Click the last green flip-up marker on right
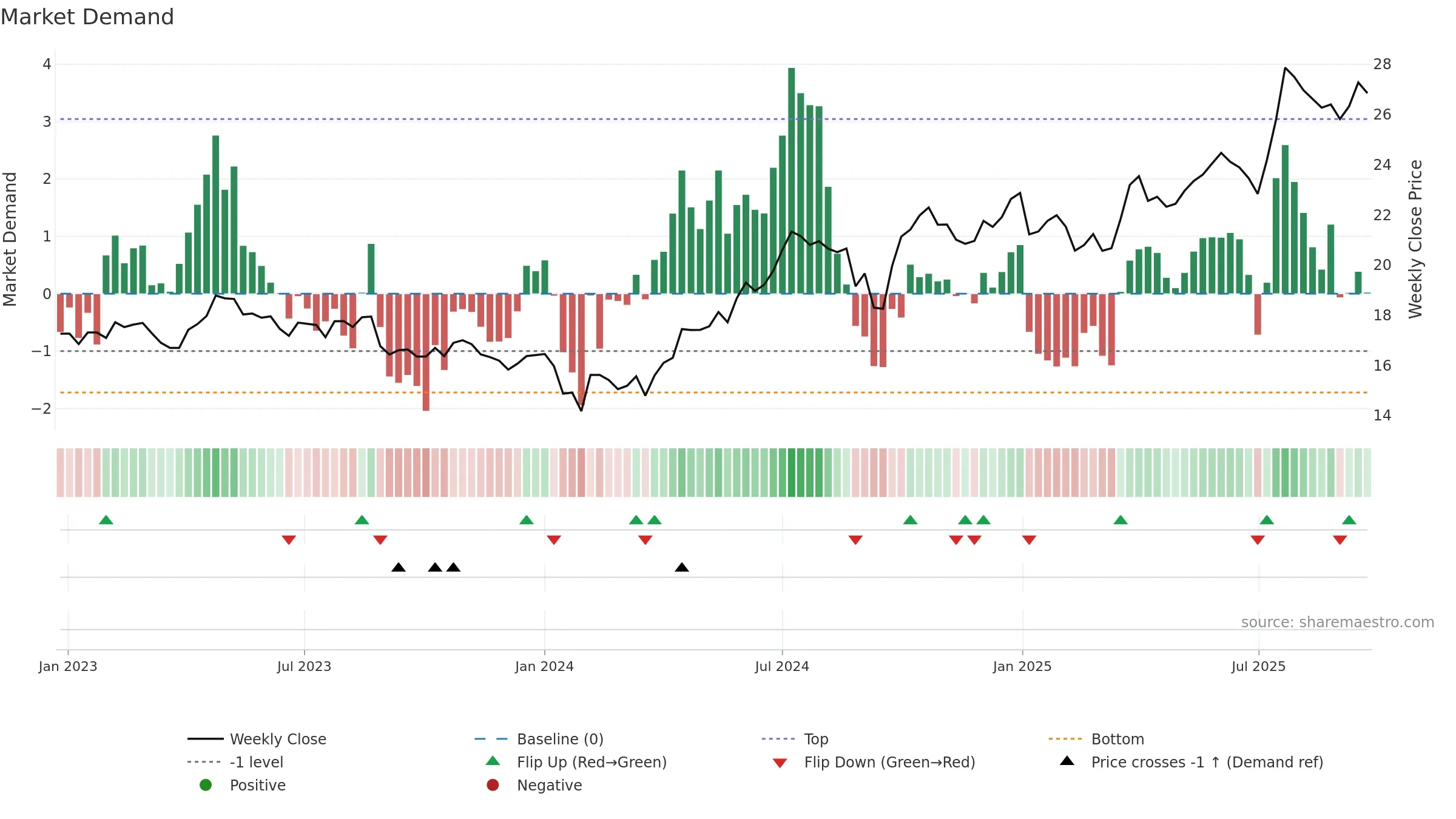The height and width of the screenshot is (819, 1456). tap(1349, 520)
